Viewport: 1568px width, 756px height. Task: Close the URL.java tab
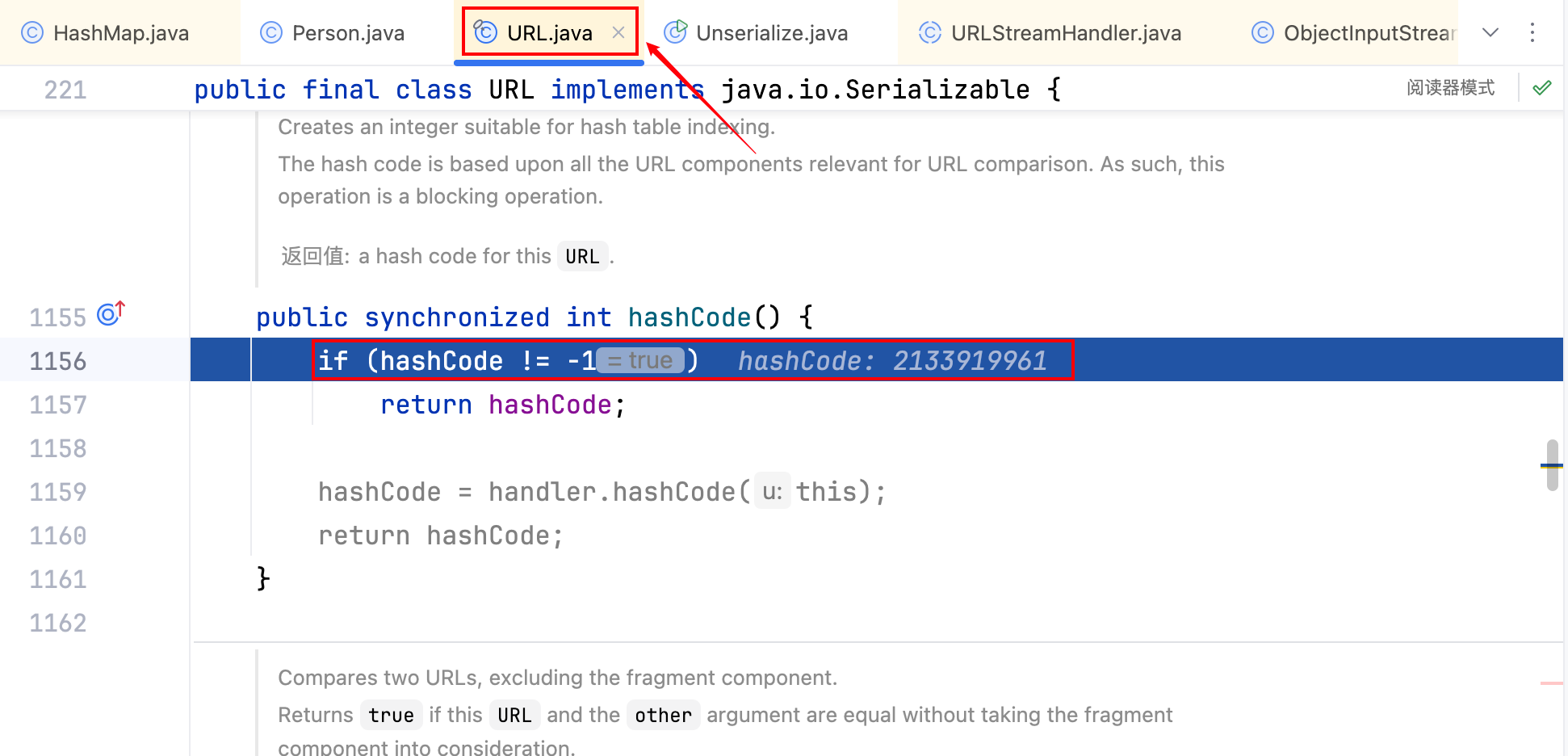pyautogui.click(x=618, y=33)
